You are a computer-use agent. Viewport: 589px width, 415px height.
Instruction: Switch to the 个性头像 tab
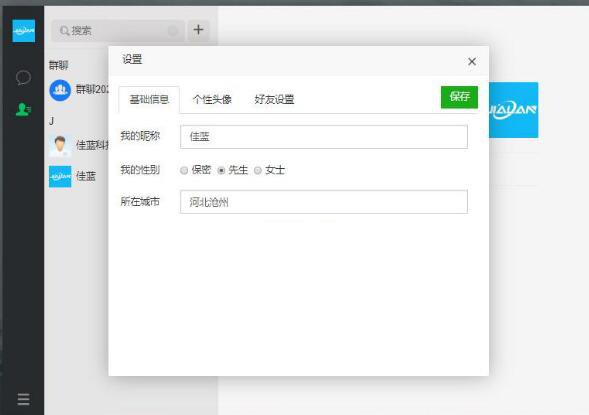tap(212, 100)
